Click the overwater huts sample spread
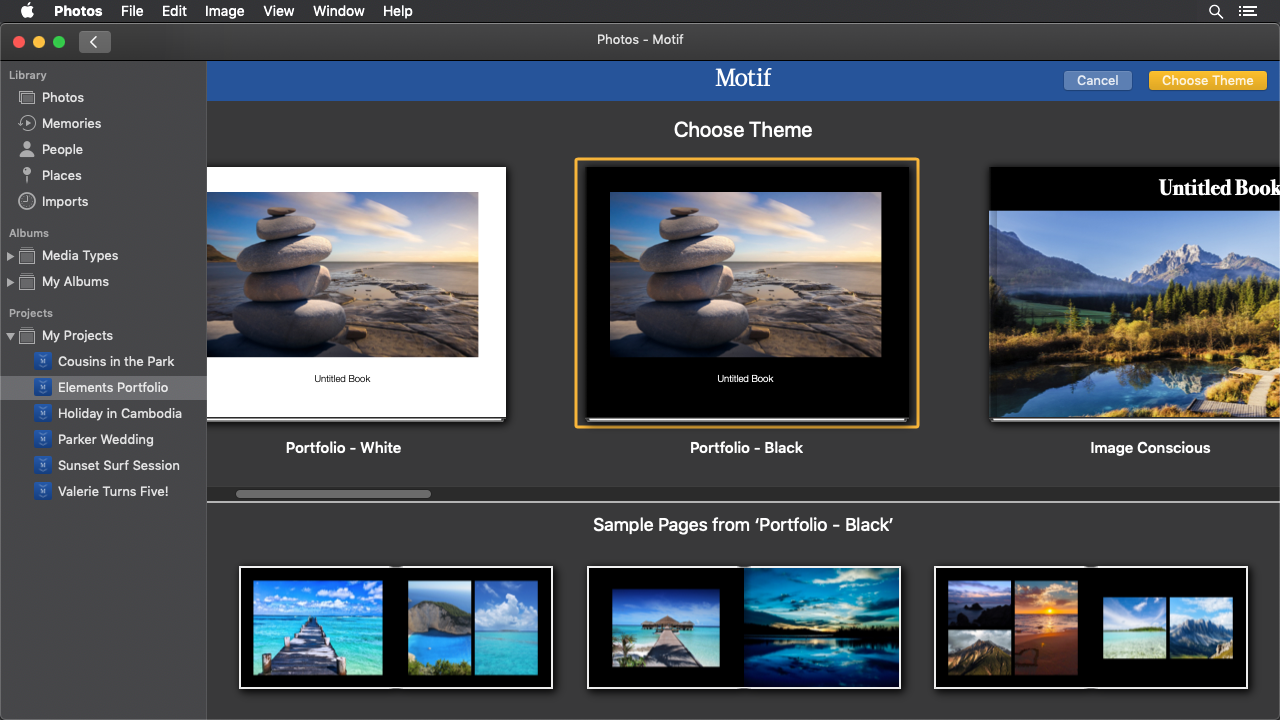Screen dimensions: 1280x720 [744, 627]
